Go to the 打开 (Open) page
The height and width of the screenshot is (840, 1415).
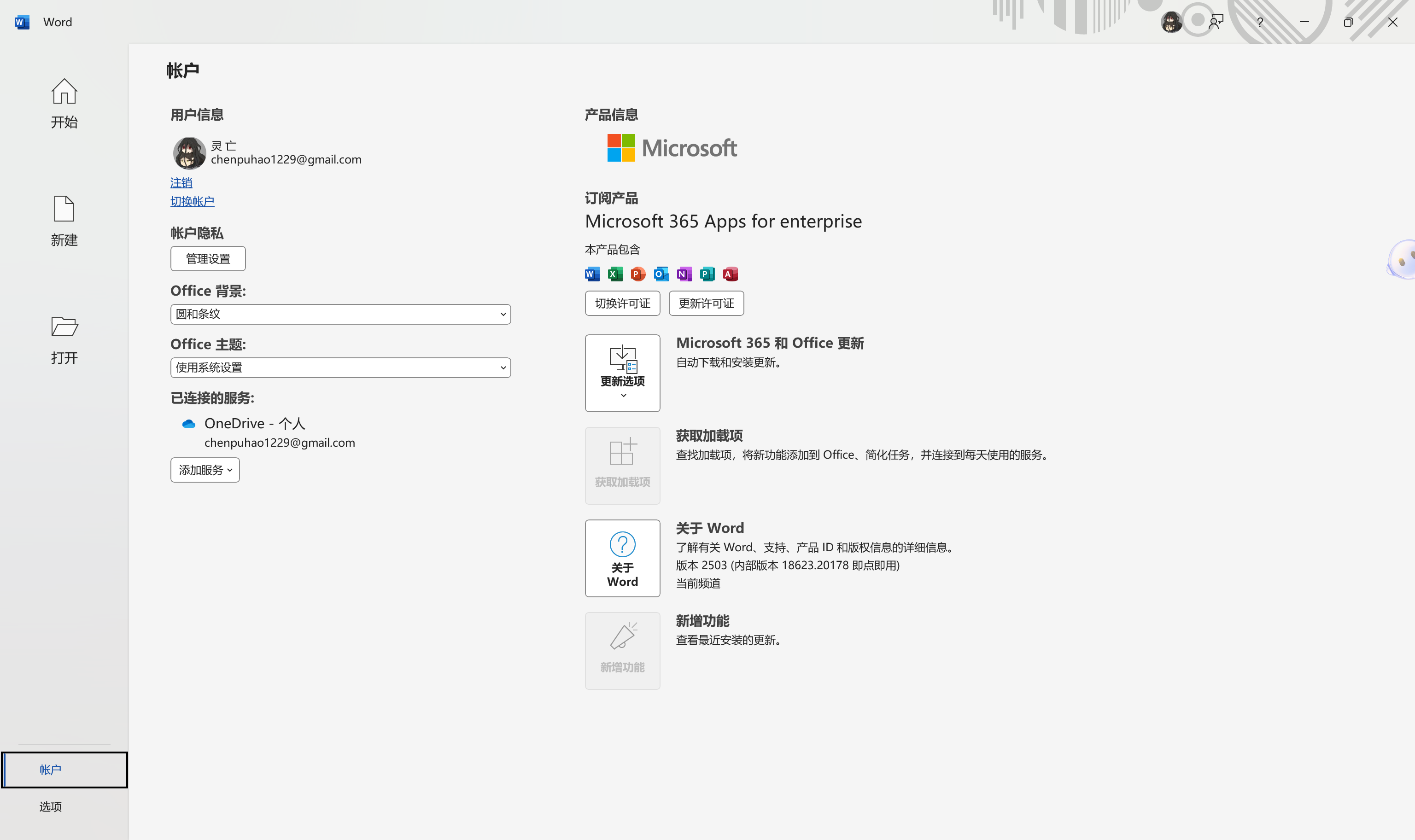(x=64, y=339)
